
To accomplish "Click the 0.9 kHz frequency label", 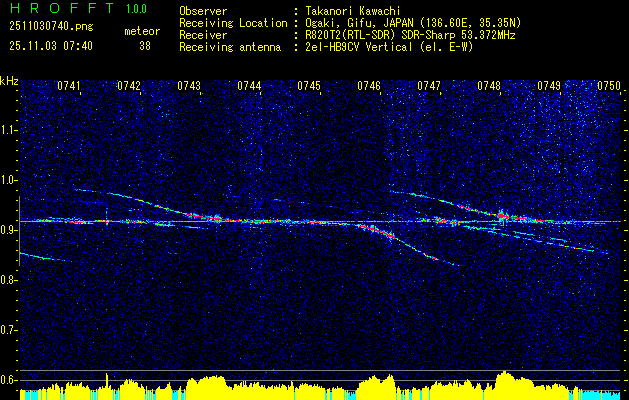I will coord(8,230).
